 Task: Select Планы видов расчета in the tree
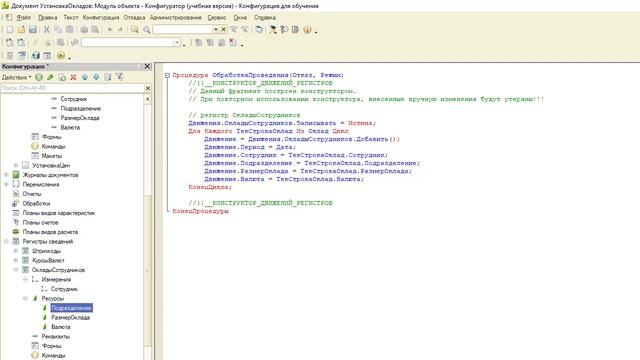pos(50,232)
